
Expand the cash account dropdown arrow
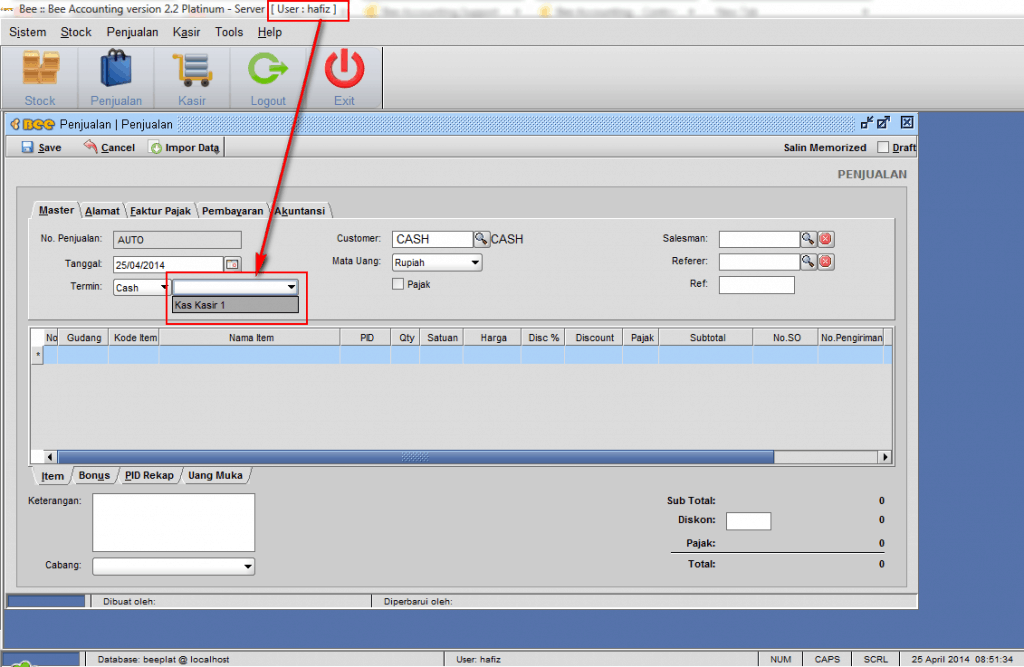[x=291, y=287]
